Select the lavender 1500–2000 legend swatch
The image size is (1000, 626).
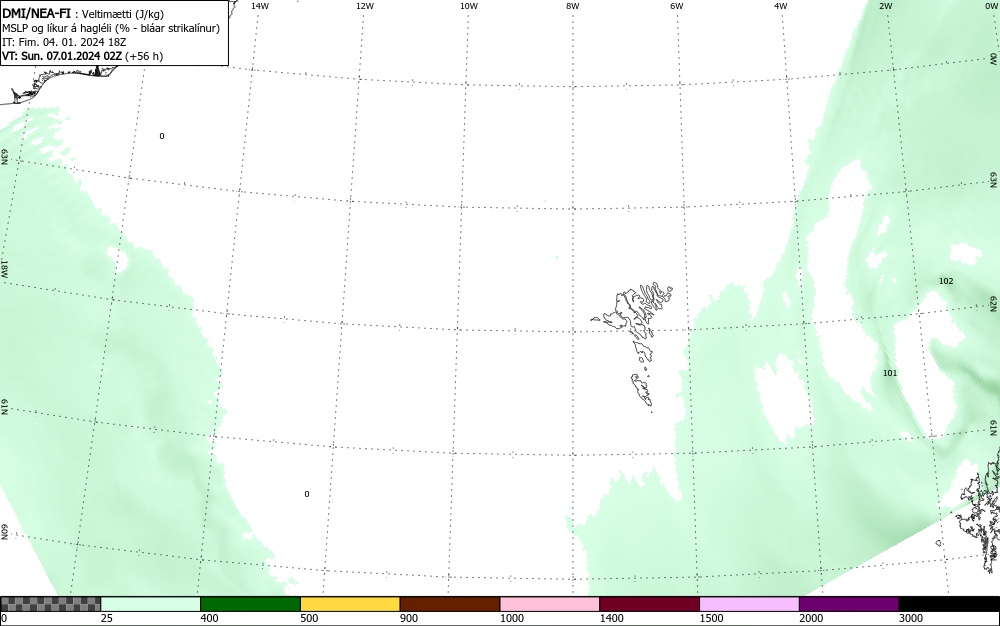749,604
